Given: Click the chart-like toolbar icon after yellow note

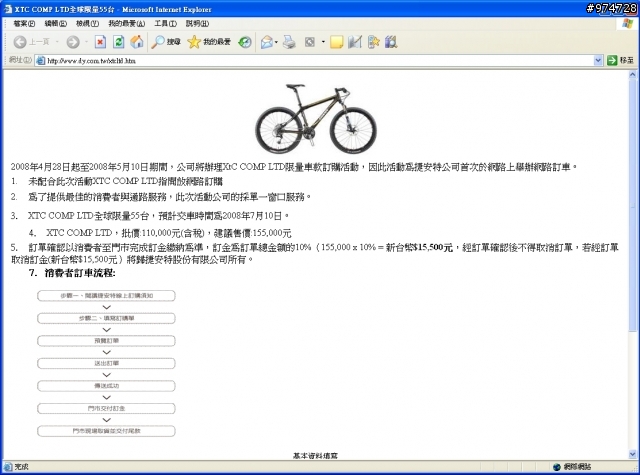Looking at the screenshot, I should coord(355,42).
